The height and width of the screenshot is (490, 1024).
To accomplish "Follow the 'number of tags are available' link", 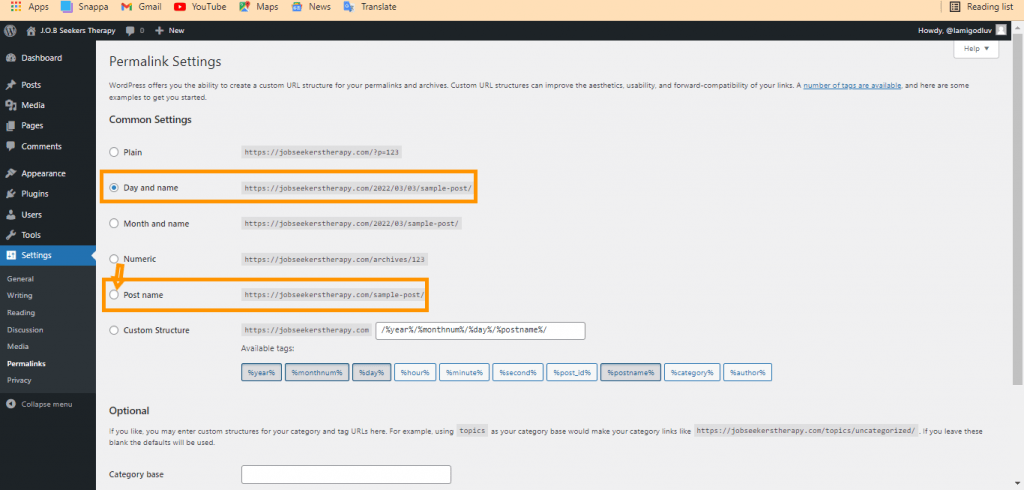I will click(x=852, y=86).
